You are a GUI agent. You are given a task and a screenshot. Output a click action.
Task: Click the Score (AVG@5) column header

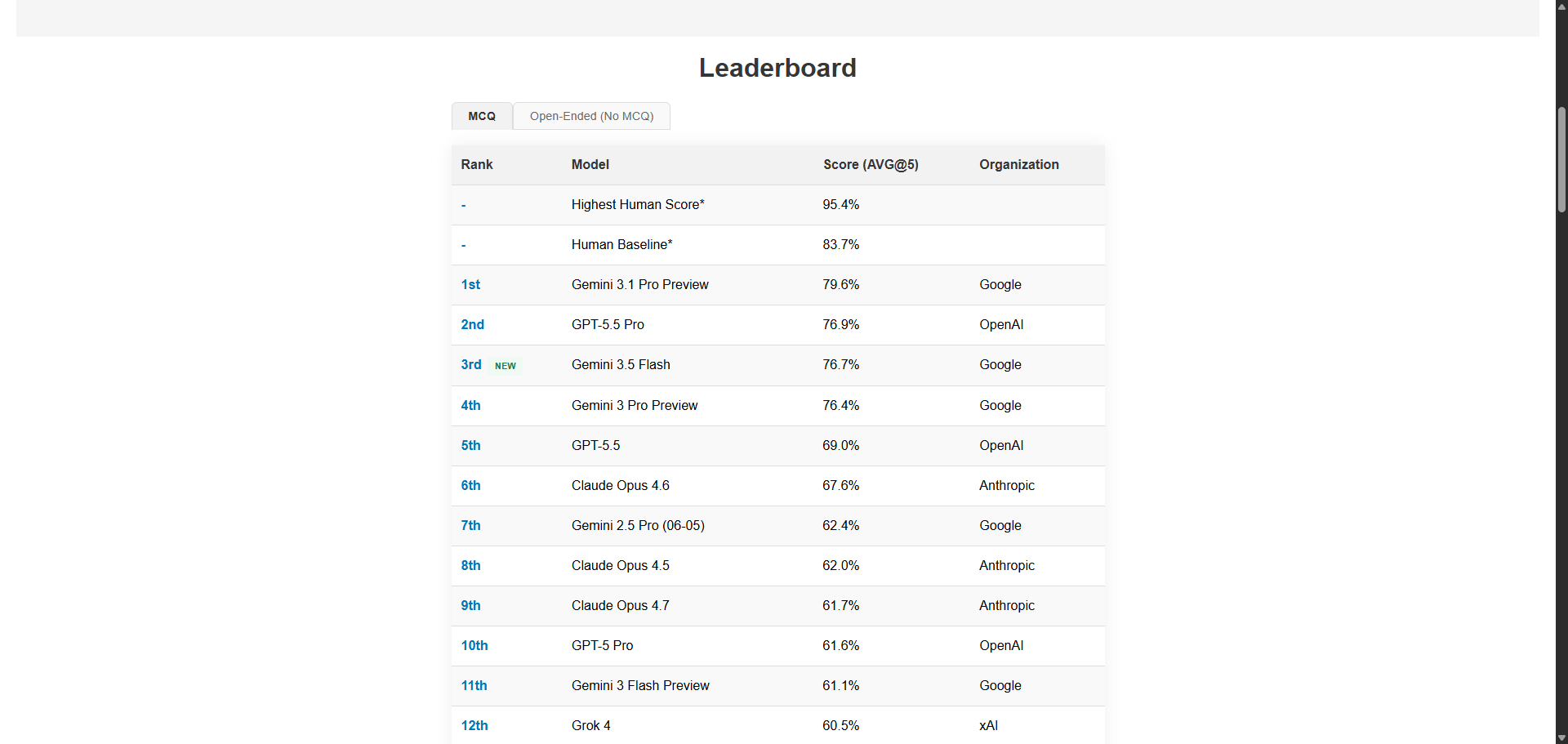871,164
